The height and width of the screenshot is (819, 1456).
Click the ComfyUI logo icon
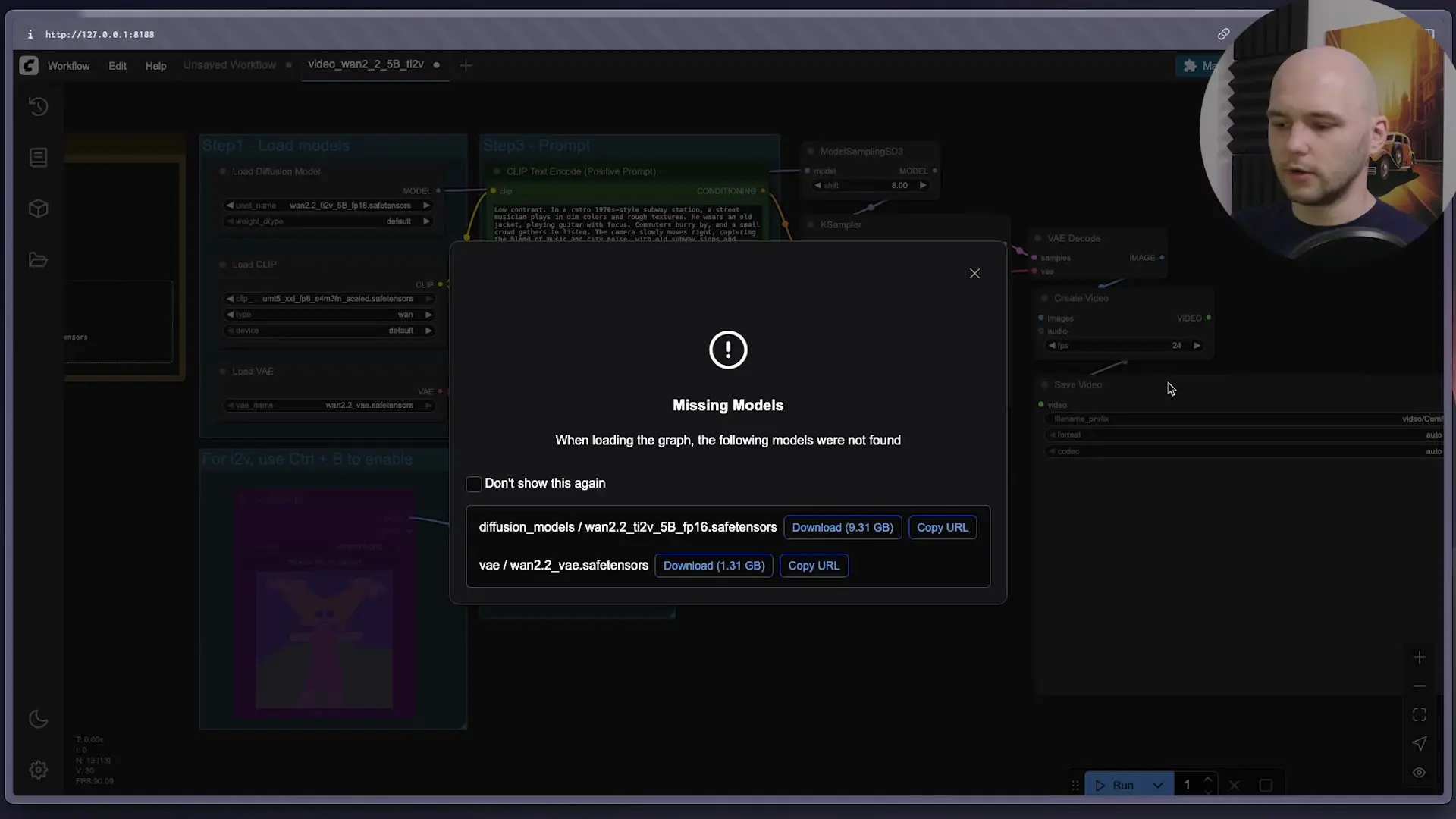point(29,66)
